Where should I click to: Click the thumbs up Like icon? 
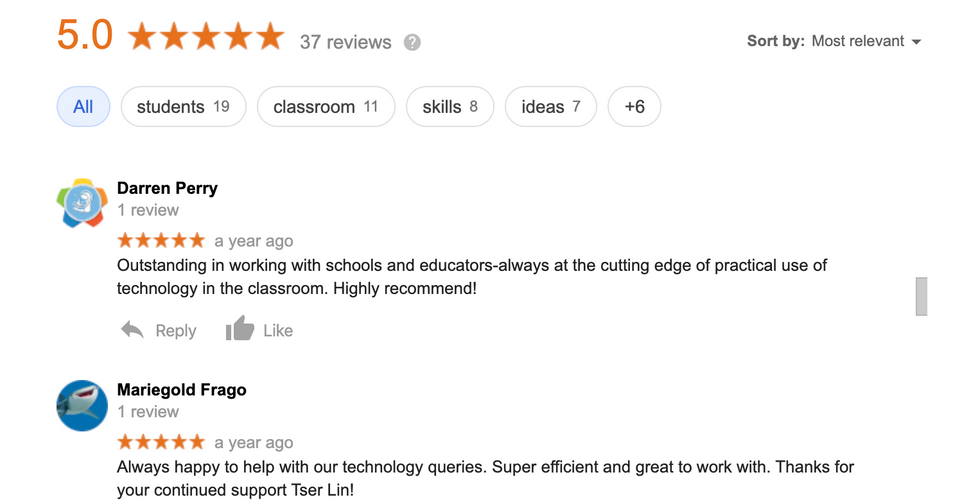(240, 329)
